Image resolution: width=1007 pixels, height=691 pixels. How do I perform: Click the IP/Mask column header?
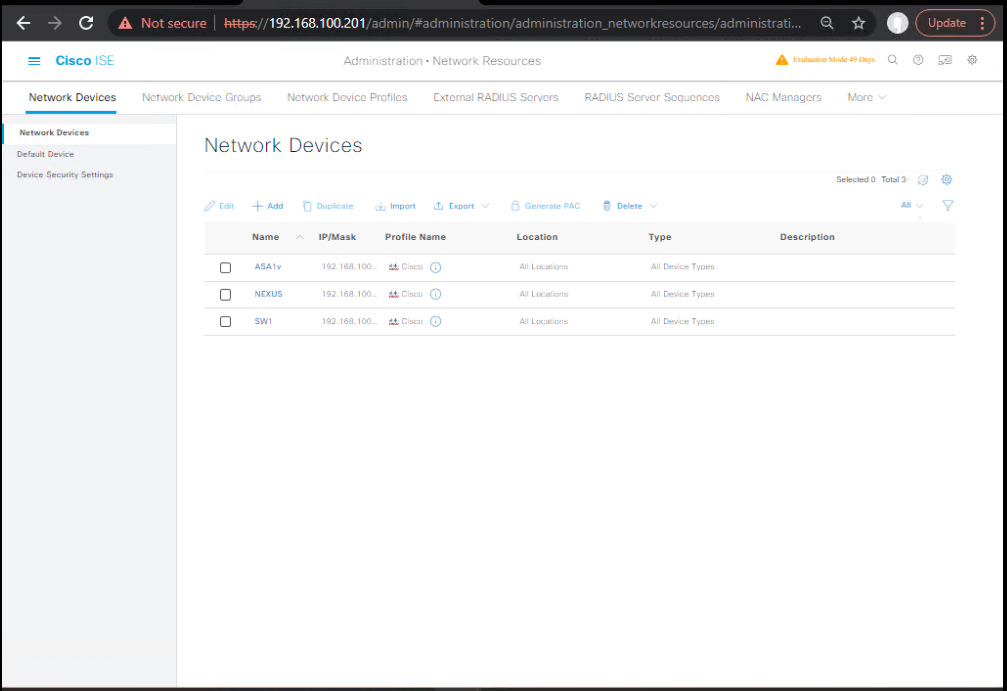coord(337,237)
